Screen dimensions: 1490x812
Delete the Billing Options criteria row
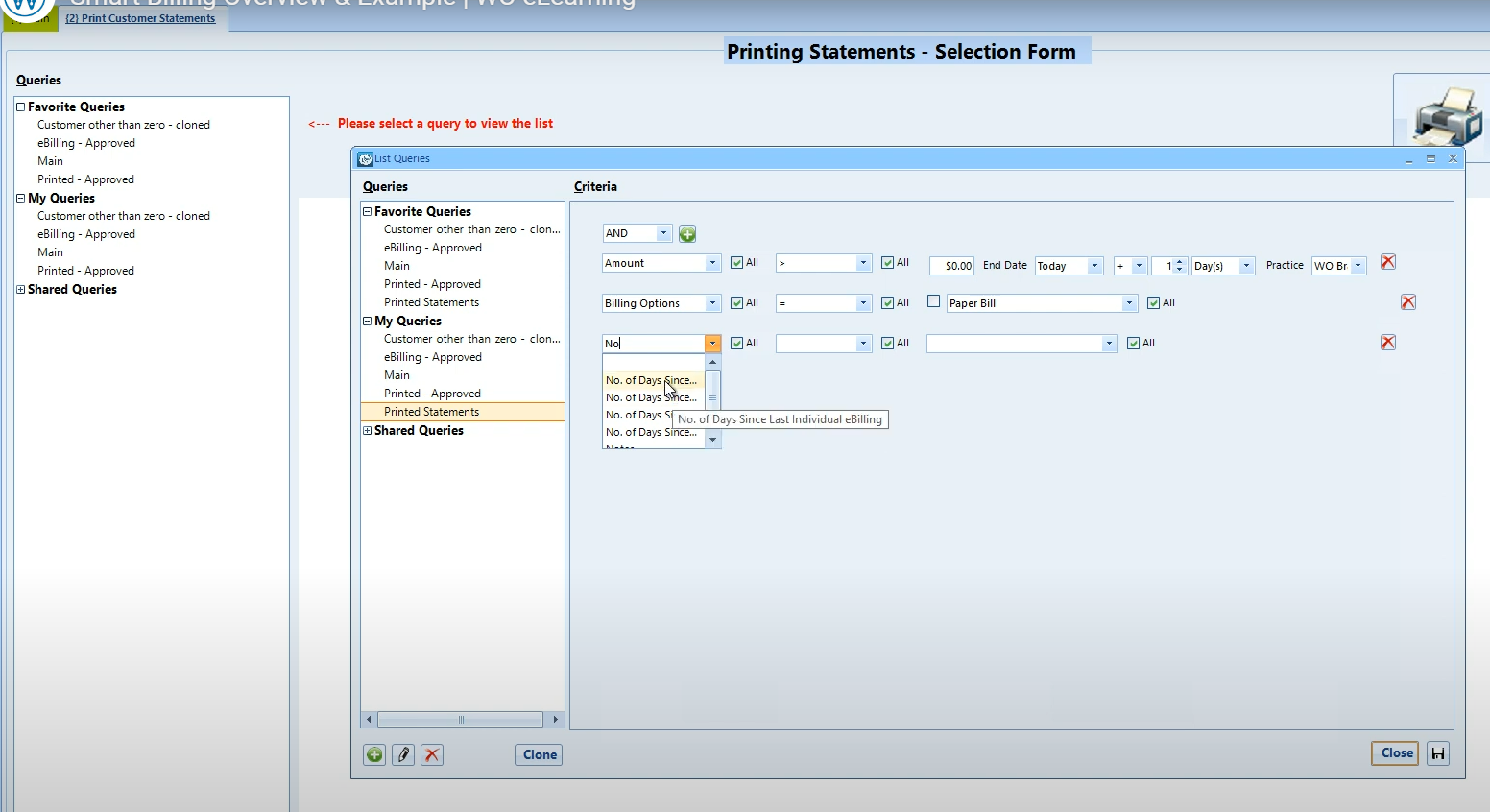click(x=1407, y=302)
